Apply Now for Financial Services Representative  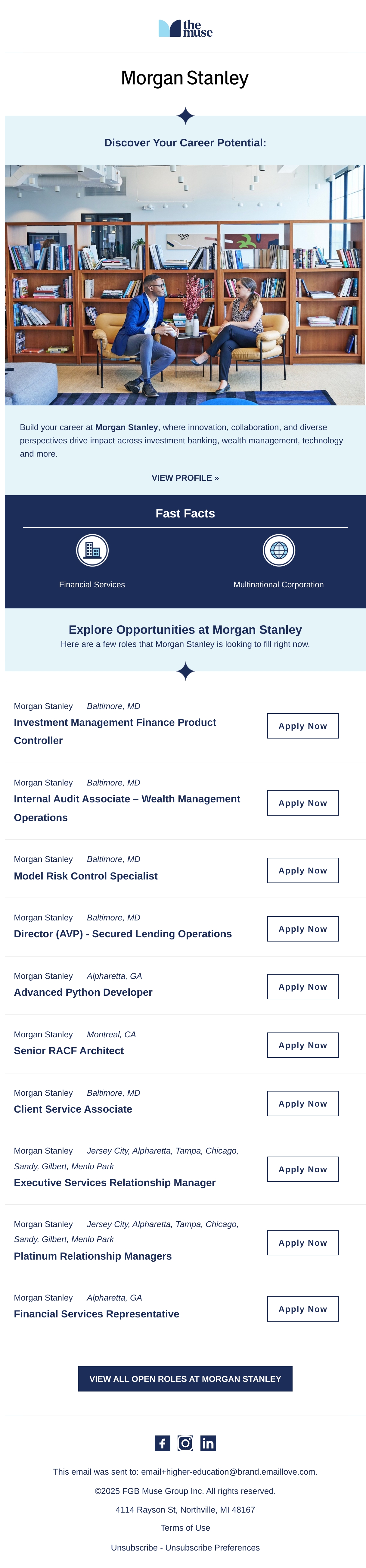tap(303, 1309)
